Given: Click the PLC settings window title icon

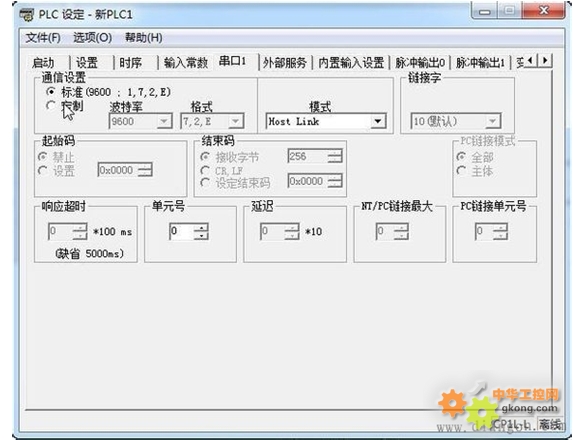Looking at the screenshot, I should click(x=27, y=15).
